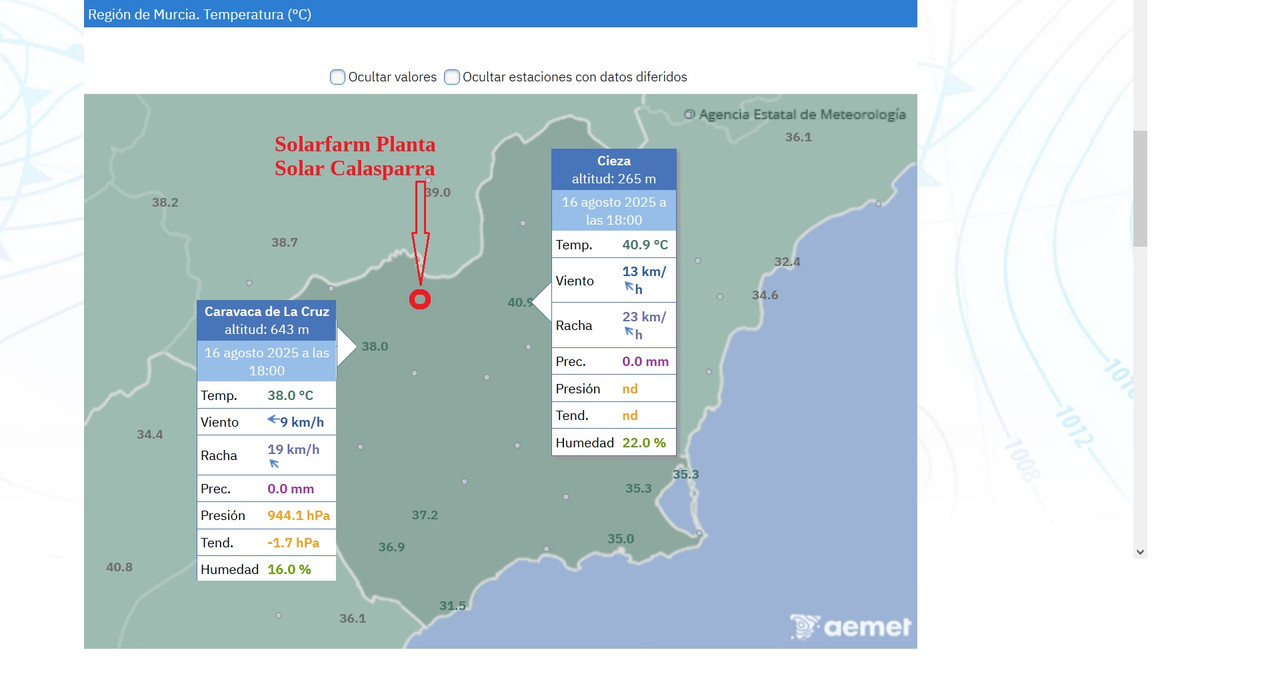Viewport: 1280px width, 698px height.
Task: Click the gust arrow under Caravaca 19 km/h
Action: click(274, 464)
